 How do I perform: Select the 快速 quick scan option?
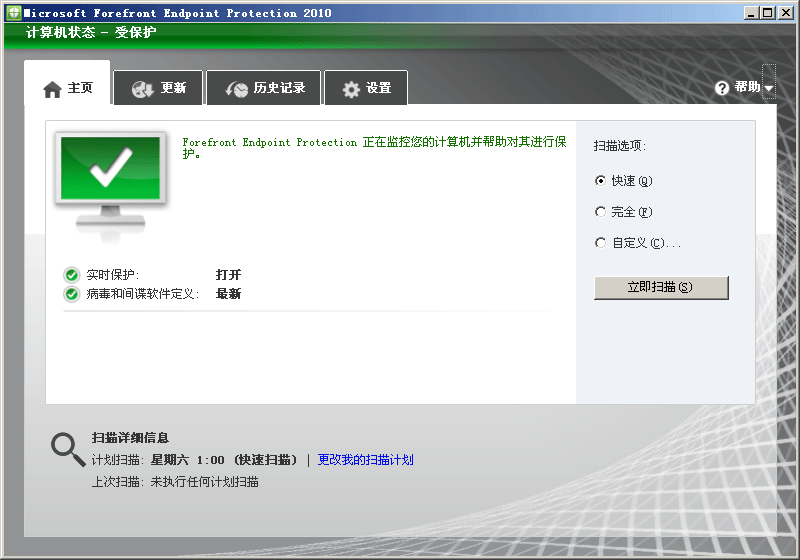600,181
